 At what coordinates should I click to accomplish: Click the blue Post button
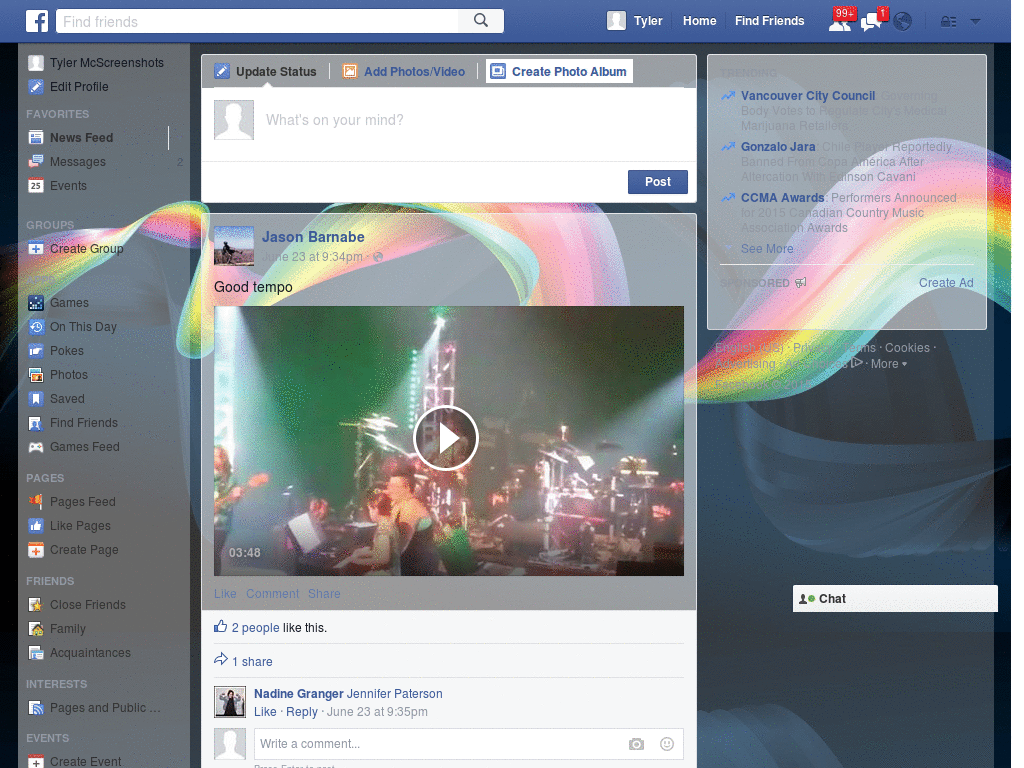coord(658,182)
